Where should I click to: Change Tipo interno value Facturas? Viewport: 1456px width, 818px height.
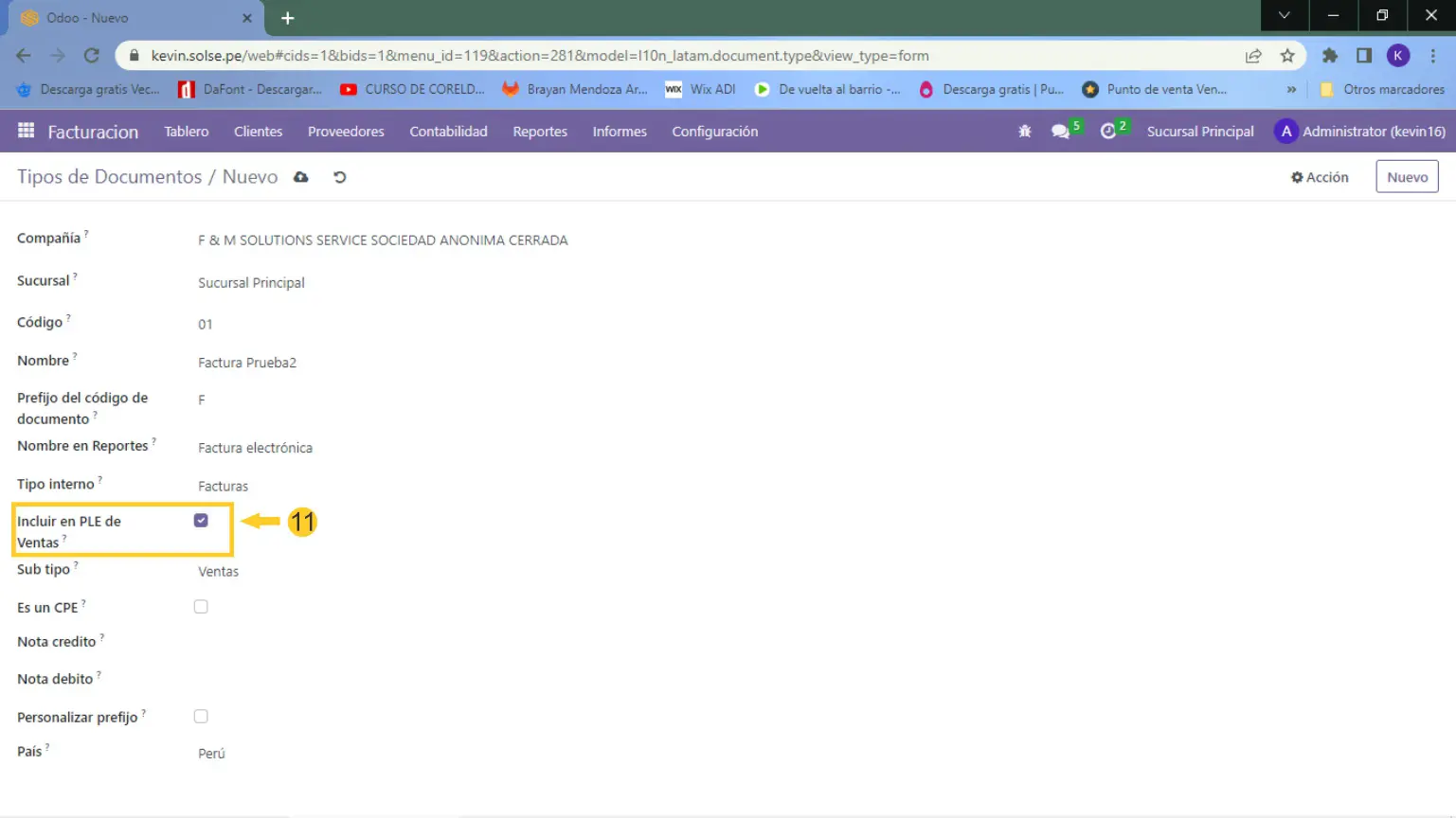(223, 487)
